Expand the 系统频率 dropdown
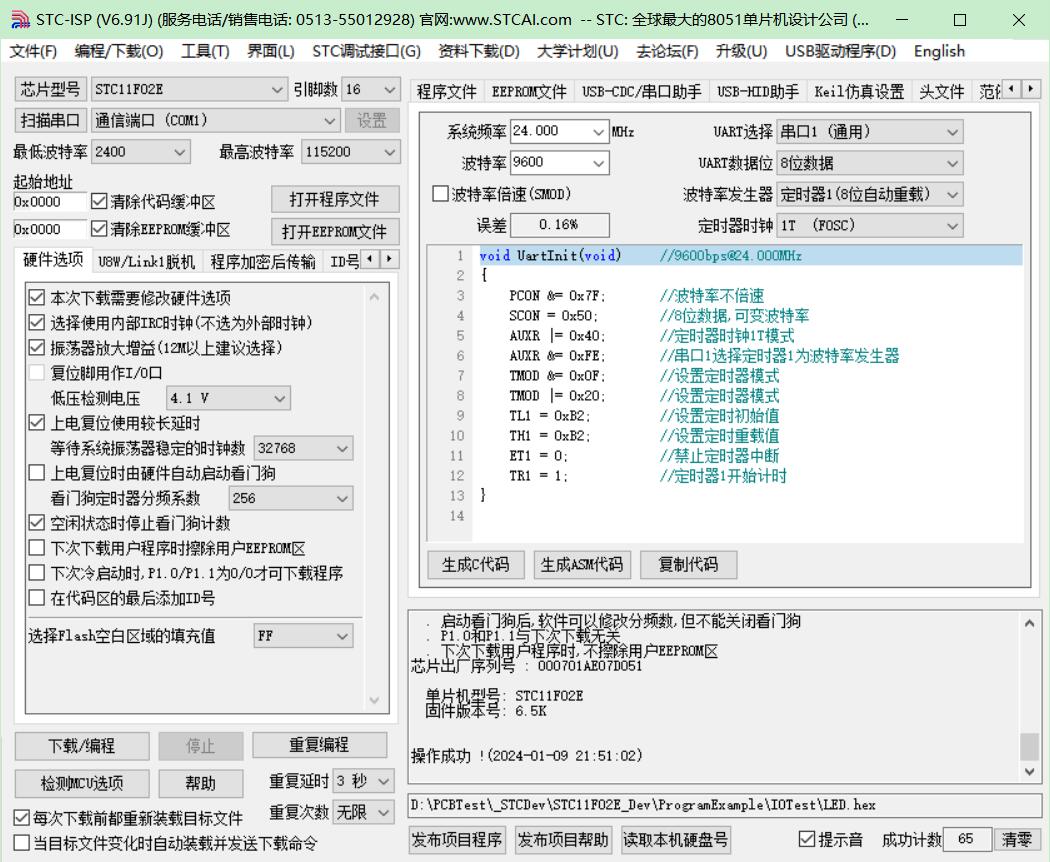Image resolution: width=1050 pixels, height=862 pixels. click(560, 131)
